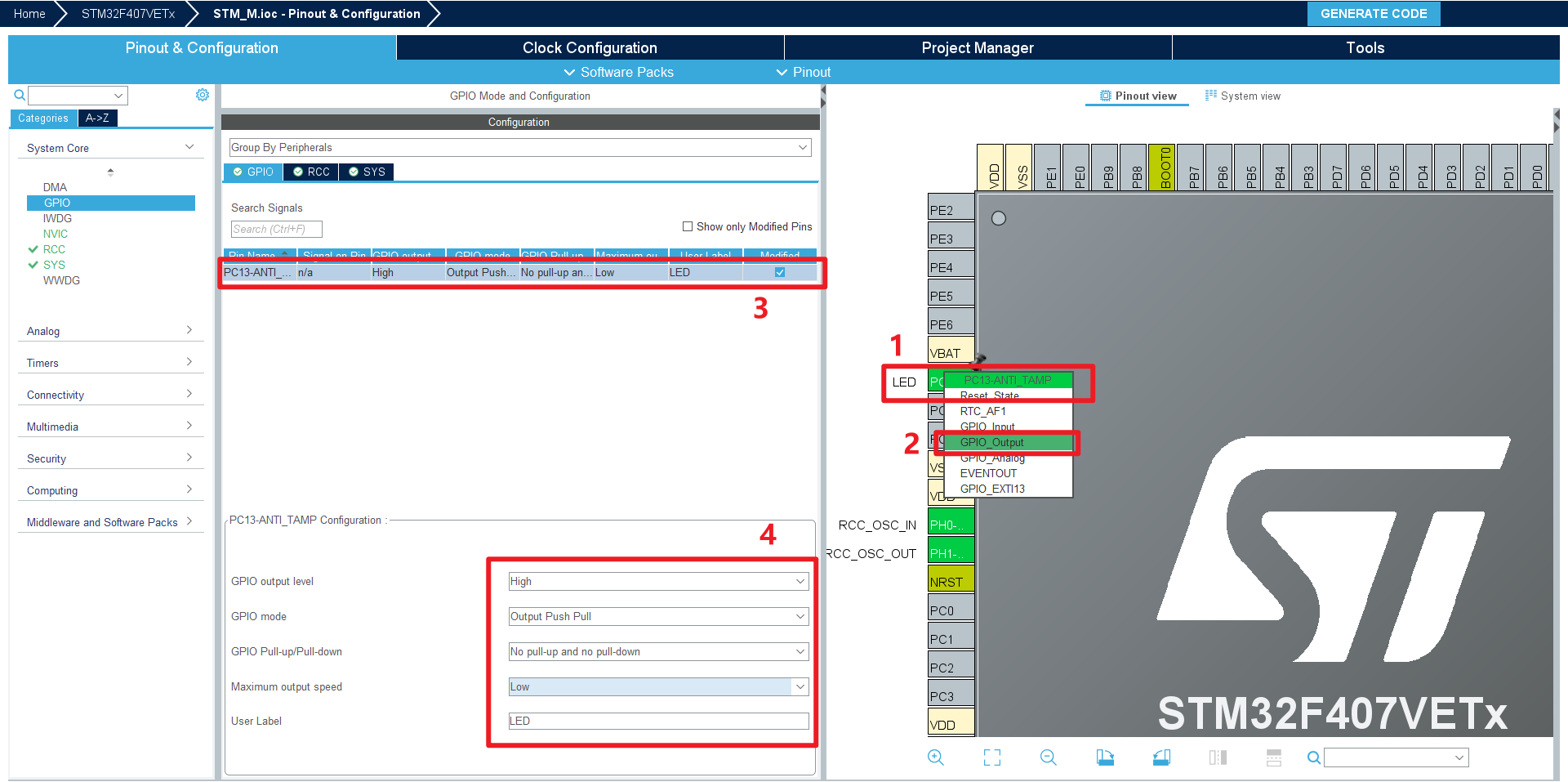Open the gear settings icon in categories panel
1568x782 pixels.
click(203, 95)
